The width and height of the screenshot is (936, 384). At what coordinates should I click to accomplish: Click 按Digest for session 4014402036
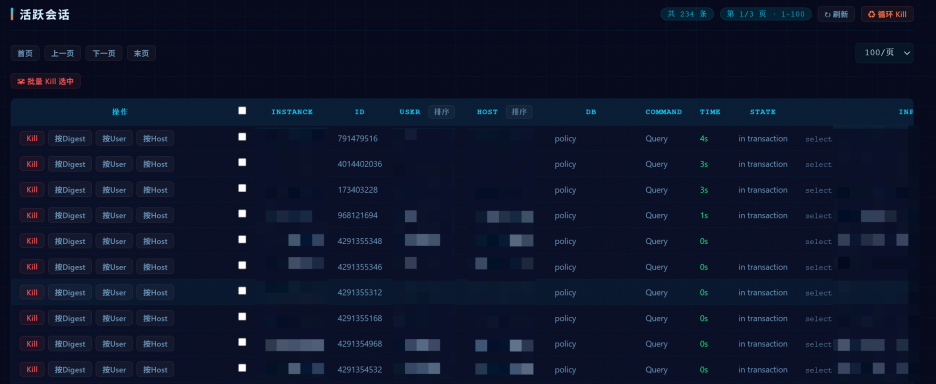pyautogui.click(x=70, y=164)
